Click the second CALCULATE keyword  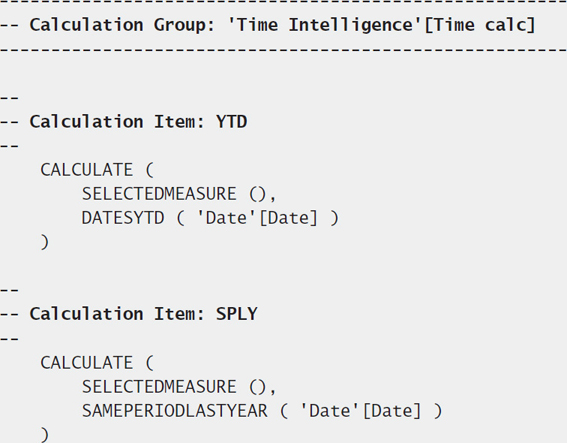[87, 363]
